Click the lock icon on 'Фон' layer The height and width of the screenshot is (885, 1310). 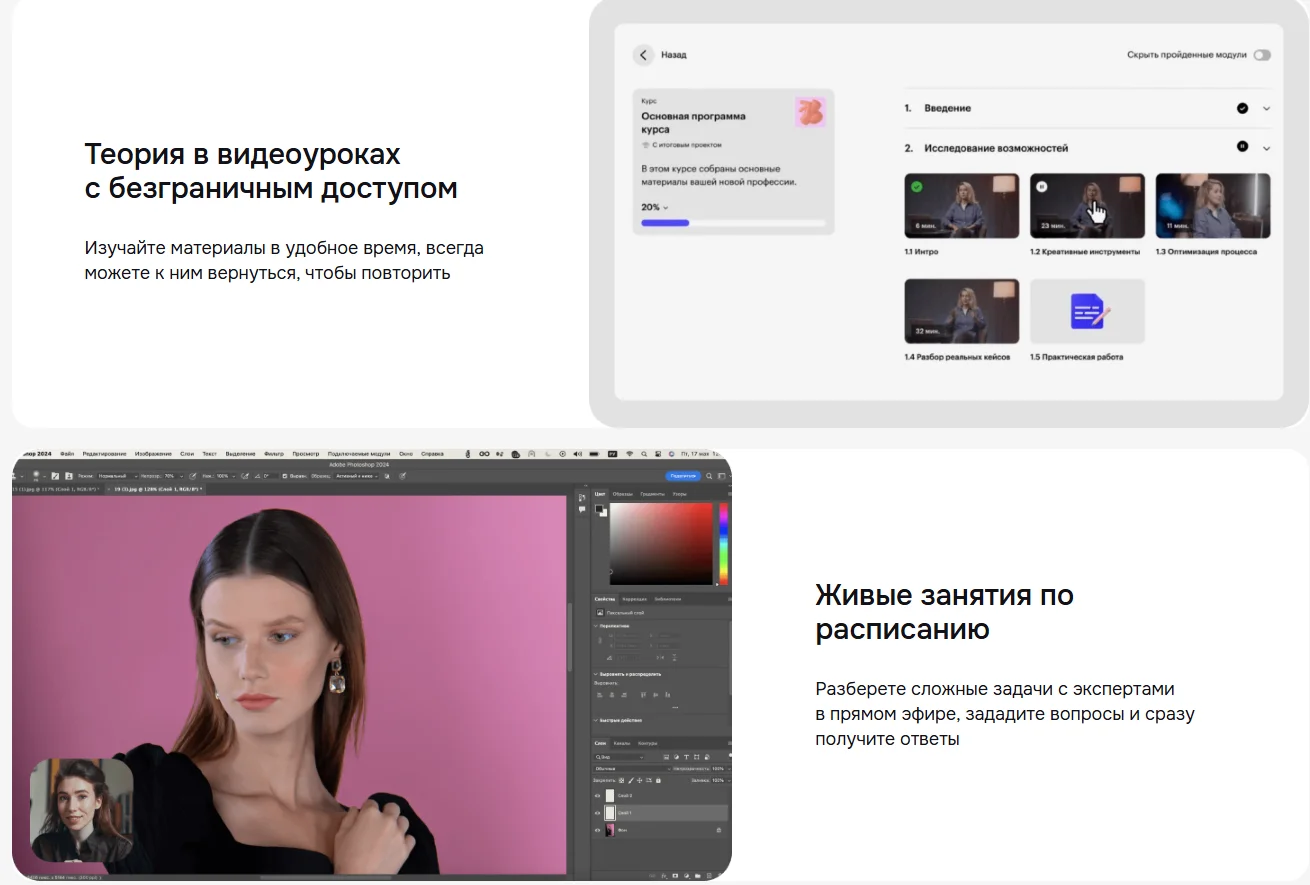(718, 830)
